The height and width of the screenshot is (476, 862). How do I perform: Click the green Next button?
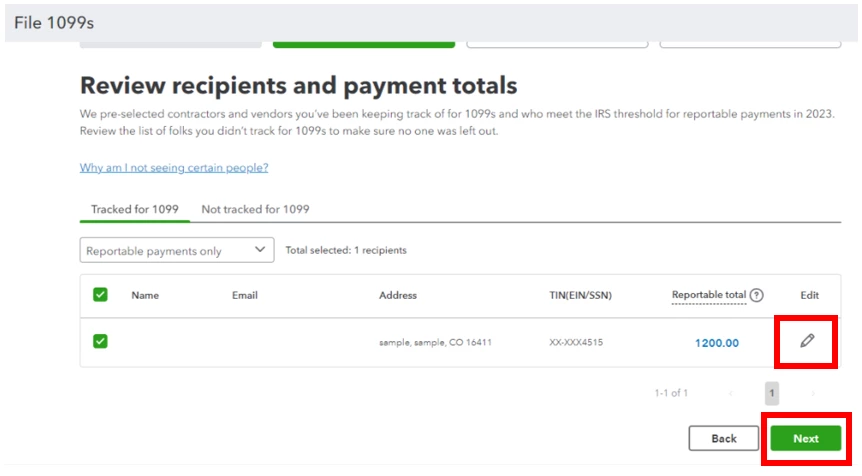coord(805,438)
